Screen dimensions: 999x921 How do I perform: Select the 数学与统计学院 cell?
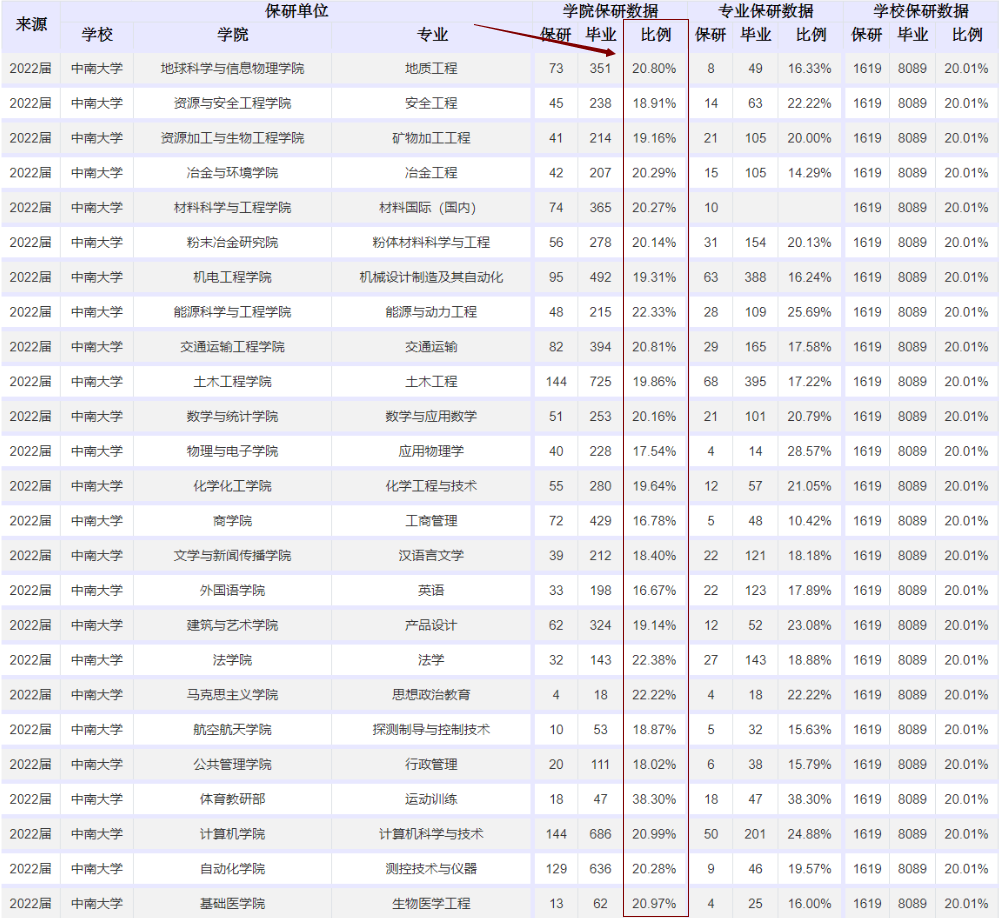point(233,417)
